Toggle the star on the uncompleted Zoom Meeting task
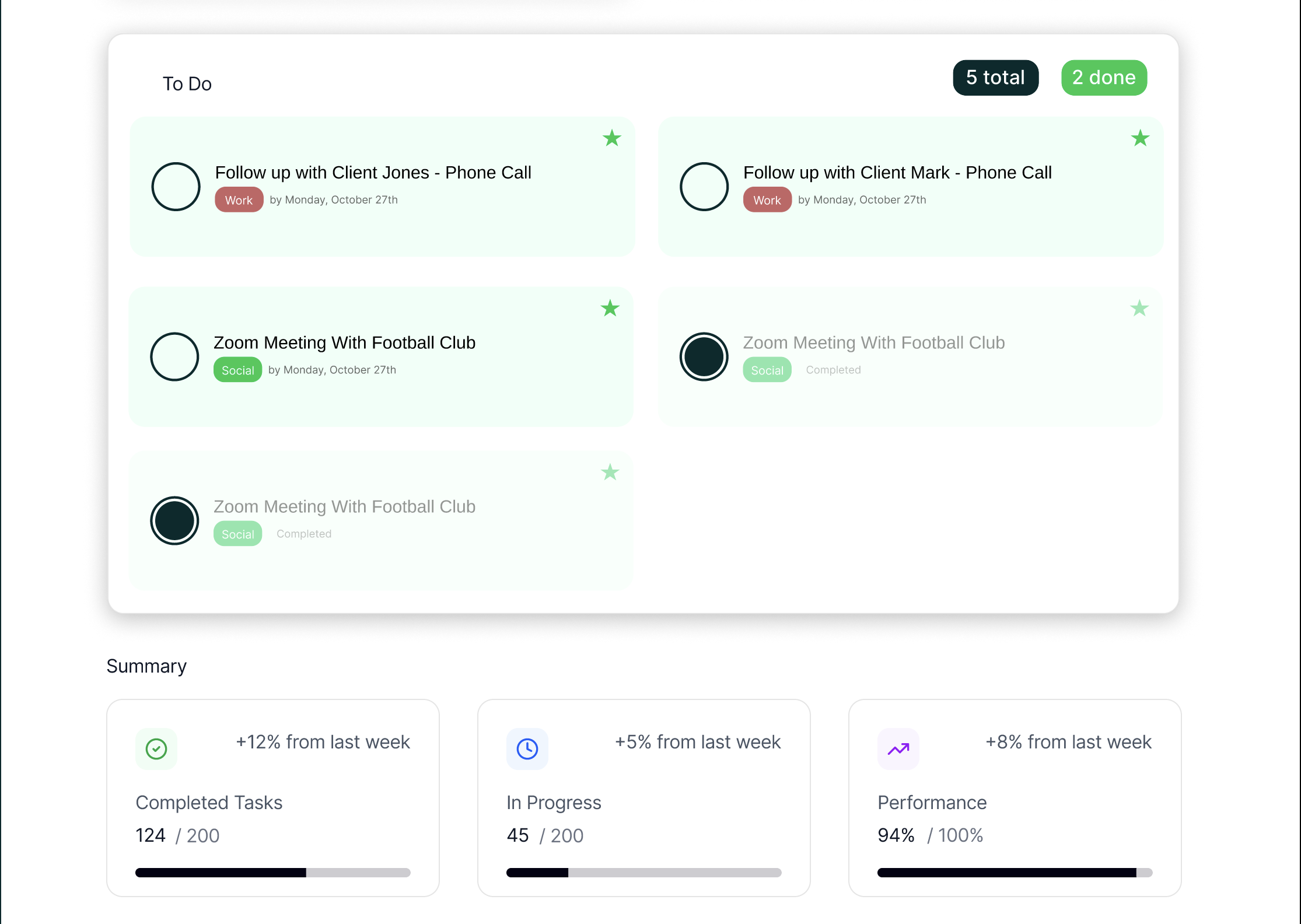This screenshot has height=924, width=1301. click(x=610, y=308)
